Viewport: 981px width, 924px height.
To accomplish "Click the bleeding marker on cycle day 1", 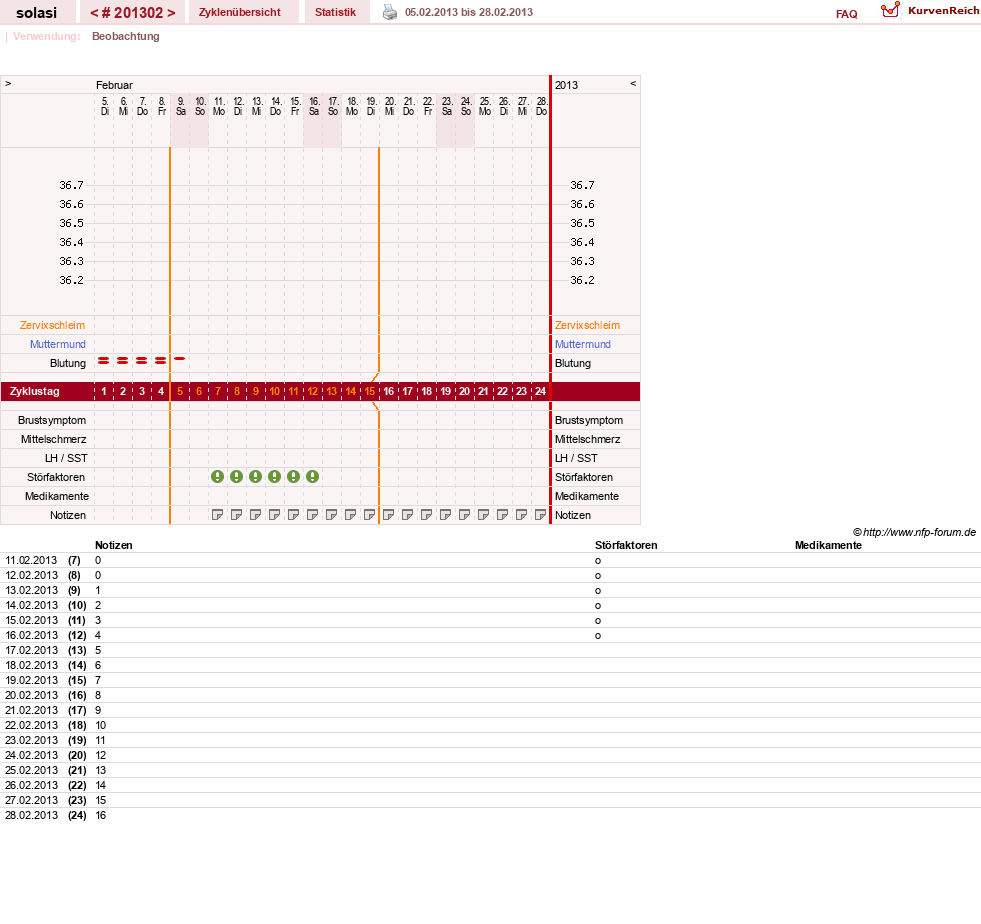I will (x=104, y=360).
